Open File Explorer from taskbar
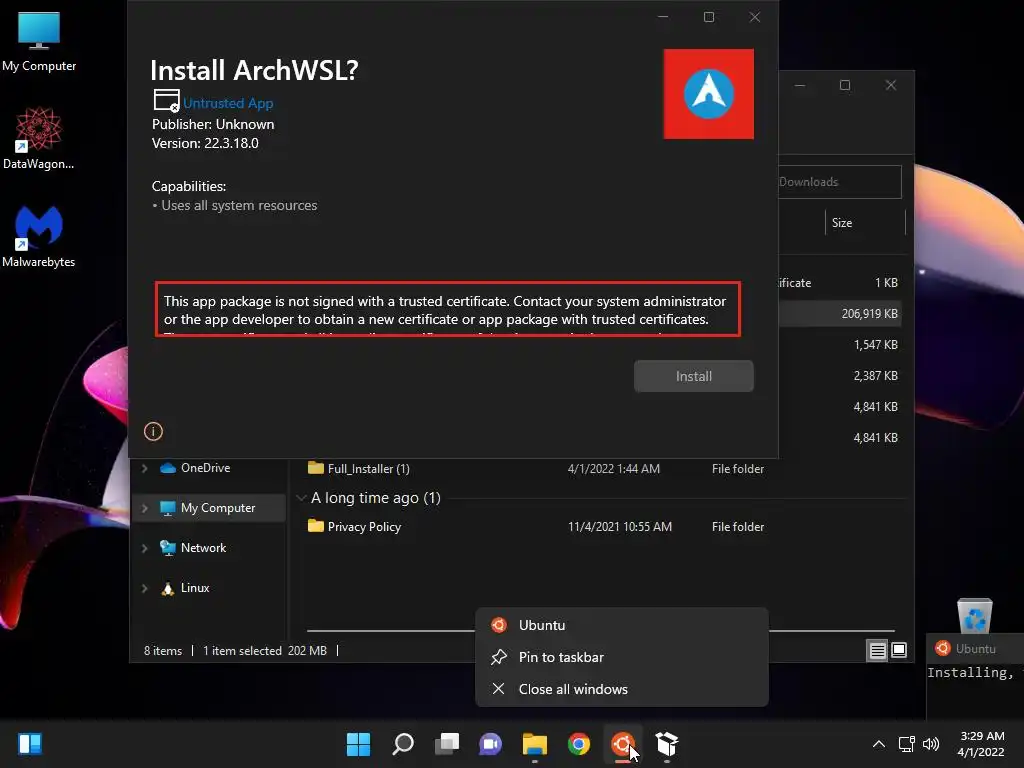The width and height of the screenshot is (1024, 768). click(x=535, y=744)
